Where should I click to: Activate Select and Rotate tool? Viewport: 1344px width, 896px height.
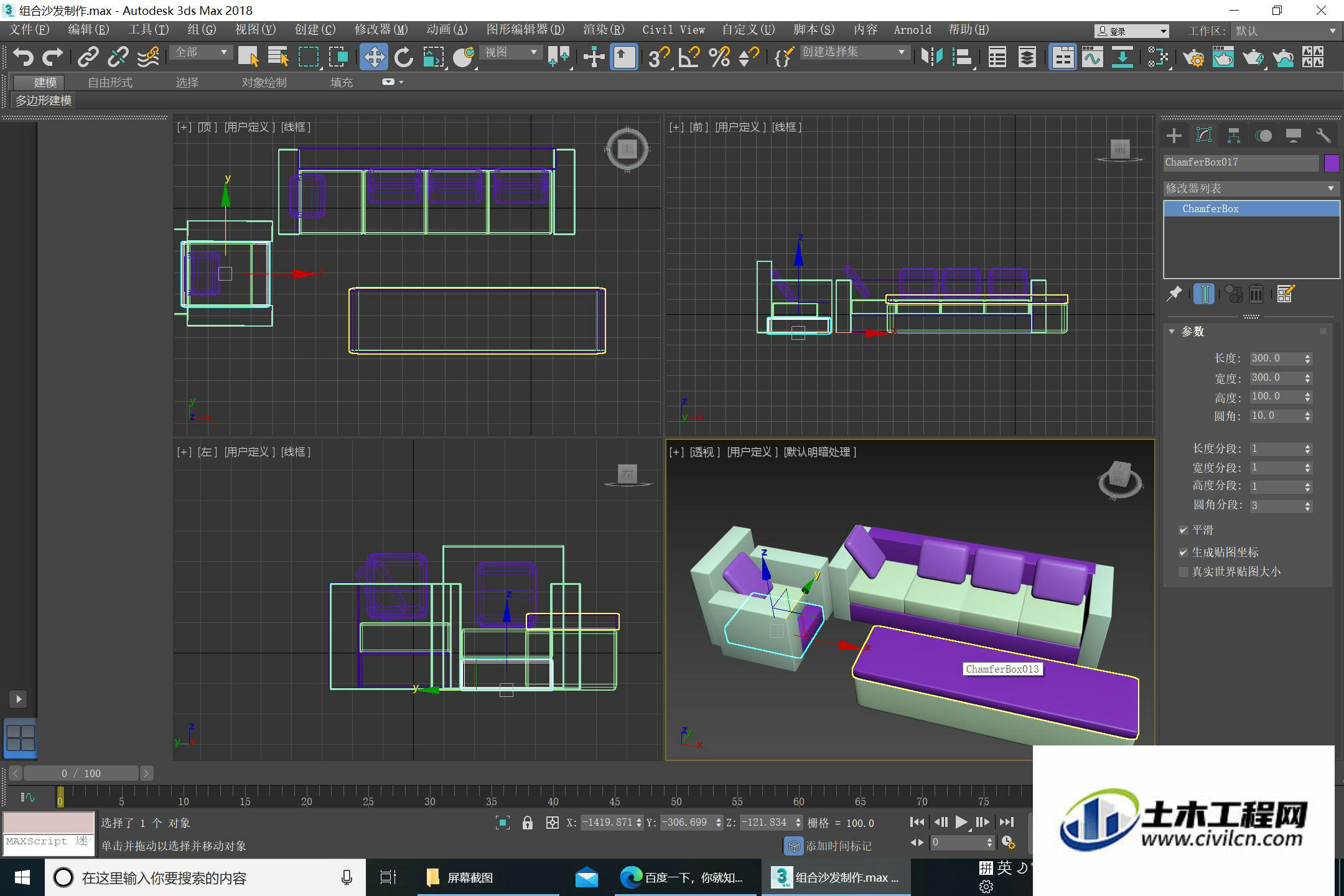(403, 57)
